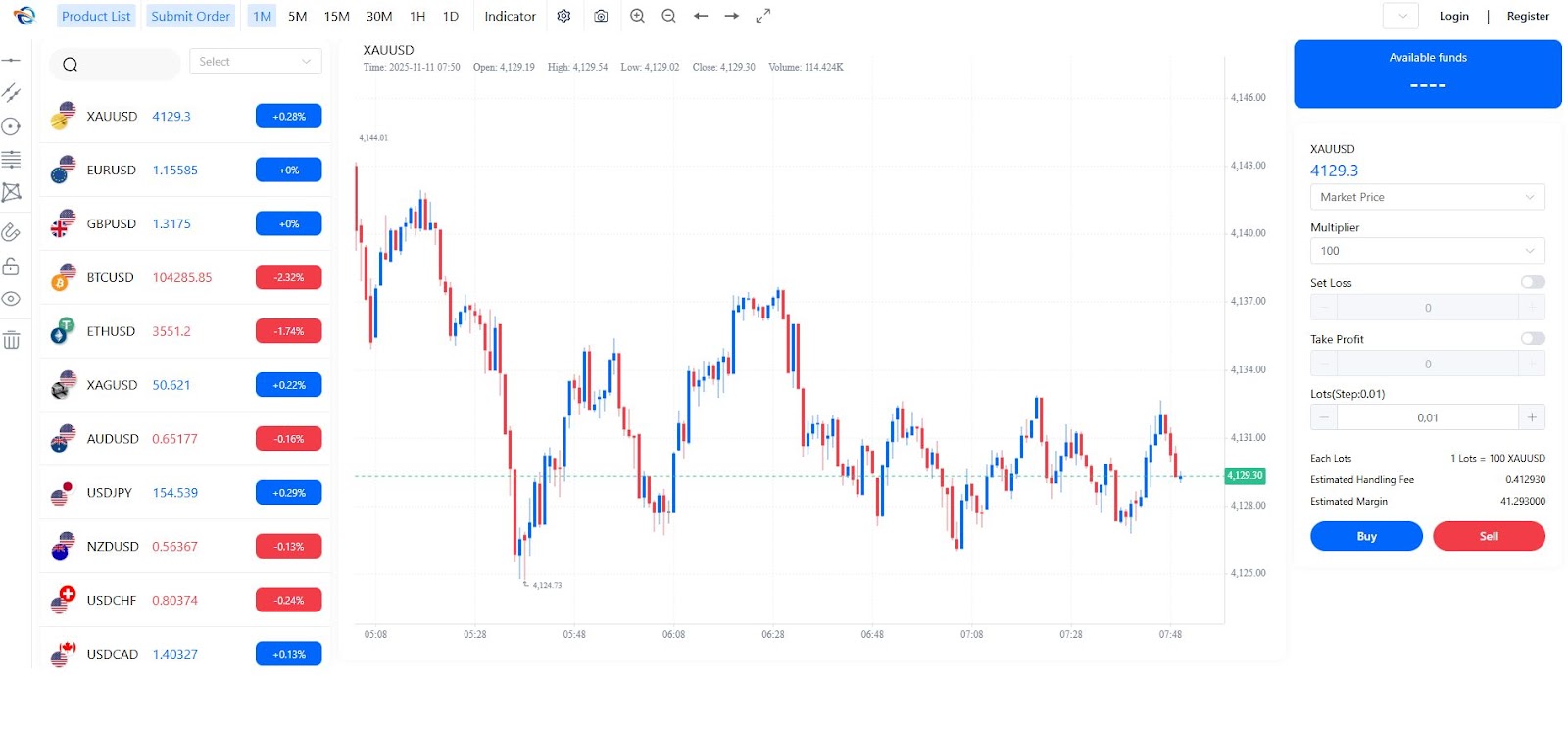Toggle drawings visibility with eye icon
Viewport: 1568px width, 733px height.
[12, 299]
